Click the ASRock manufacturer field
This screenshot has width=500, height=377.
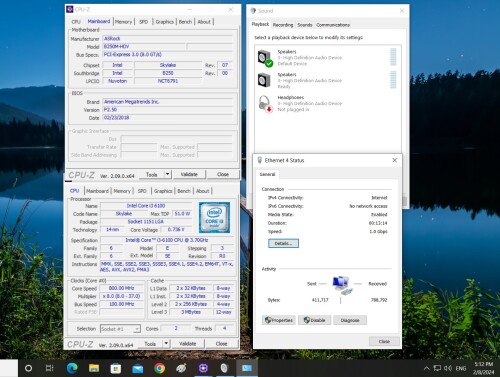[x=168, y=39]
